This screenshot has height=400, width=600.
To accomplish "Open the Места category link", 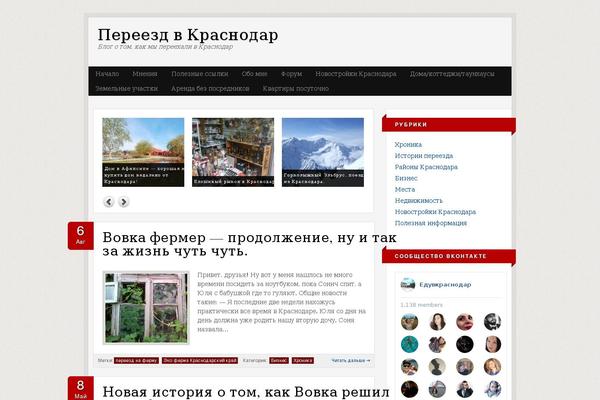I will tap(405, 189).
